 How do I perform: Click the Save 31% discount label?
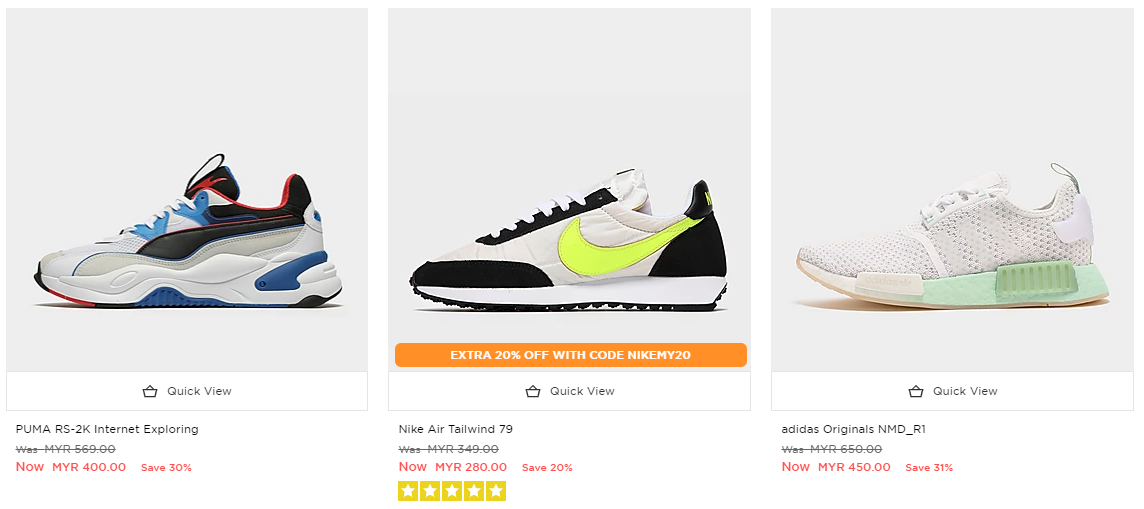pos(929,468)
